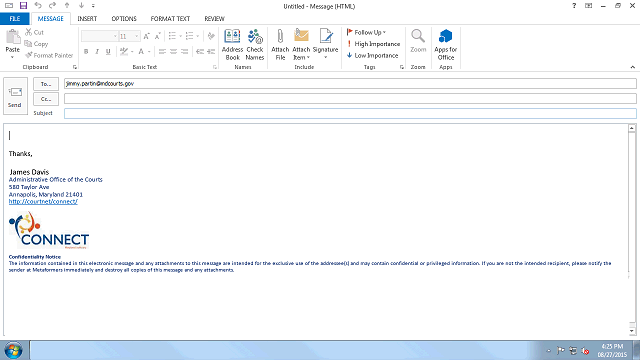Open Apps for Office
640x360 pixels.
pos(445,44)
